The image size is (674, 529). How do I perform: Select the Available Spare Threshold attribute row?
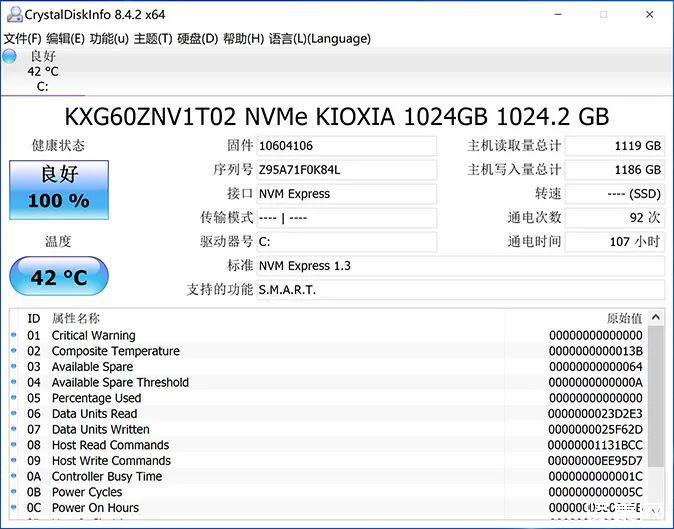pyautogui.click(x=328, y=382)
